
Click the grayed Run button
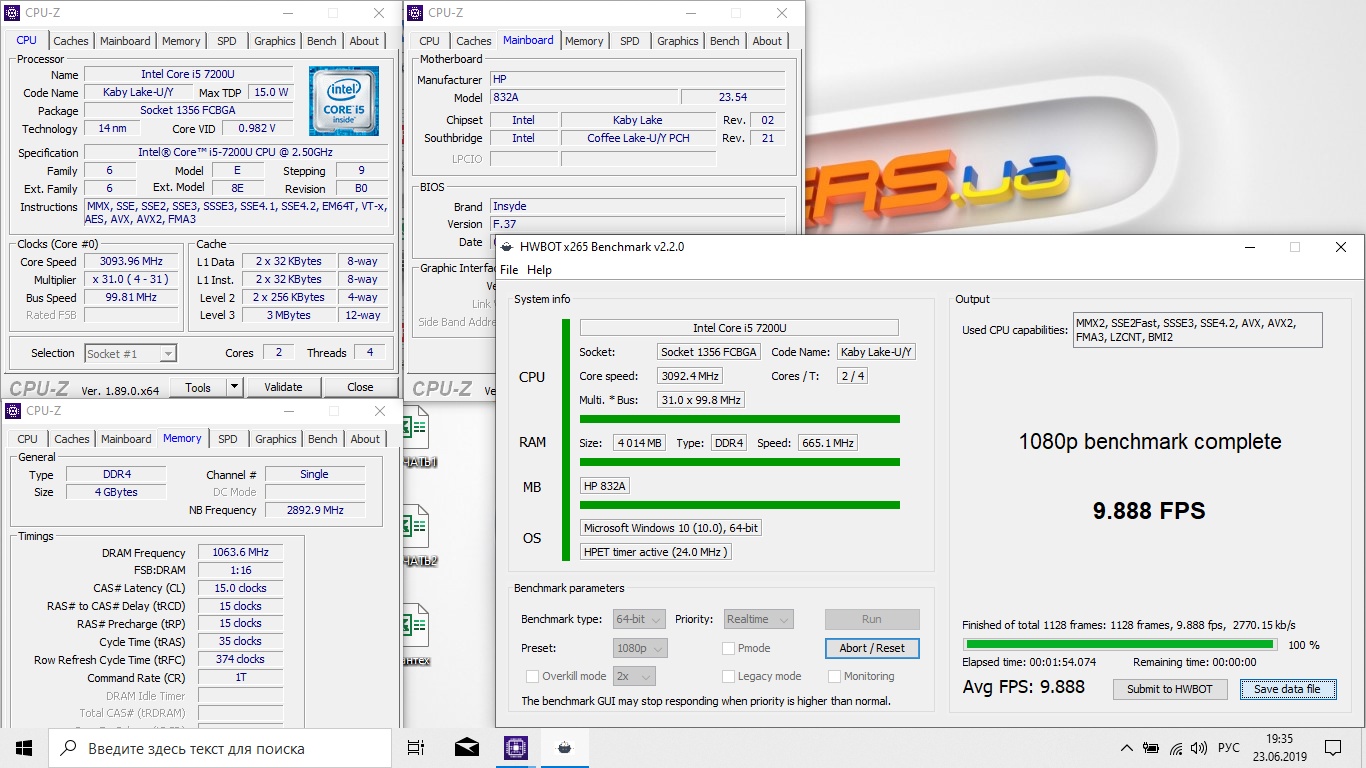[x=872, y=619]
